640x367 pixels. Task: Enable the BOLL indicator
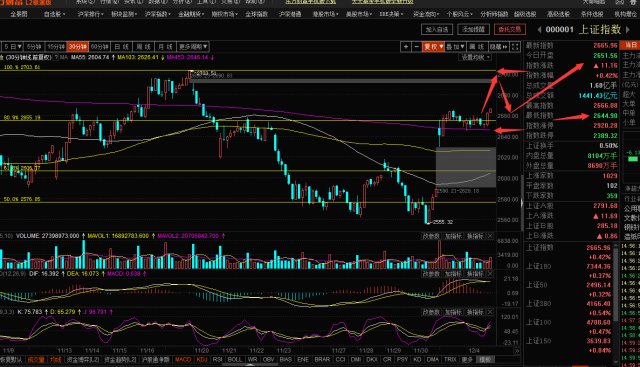click(x=235, y=360)
